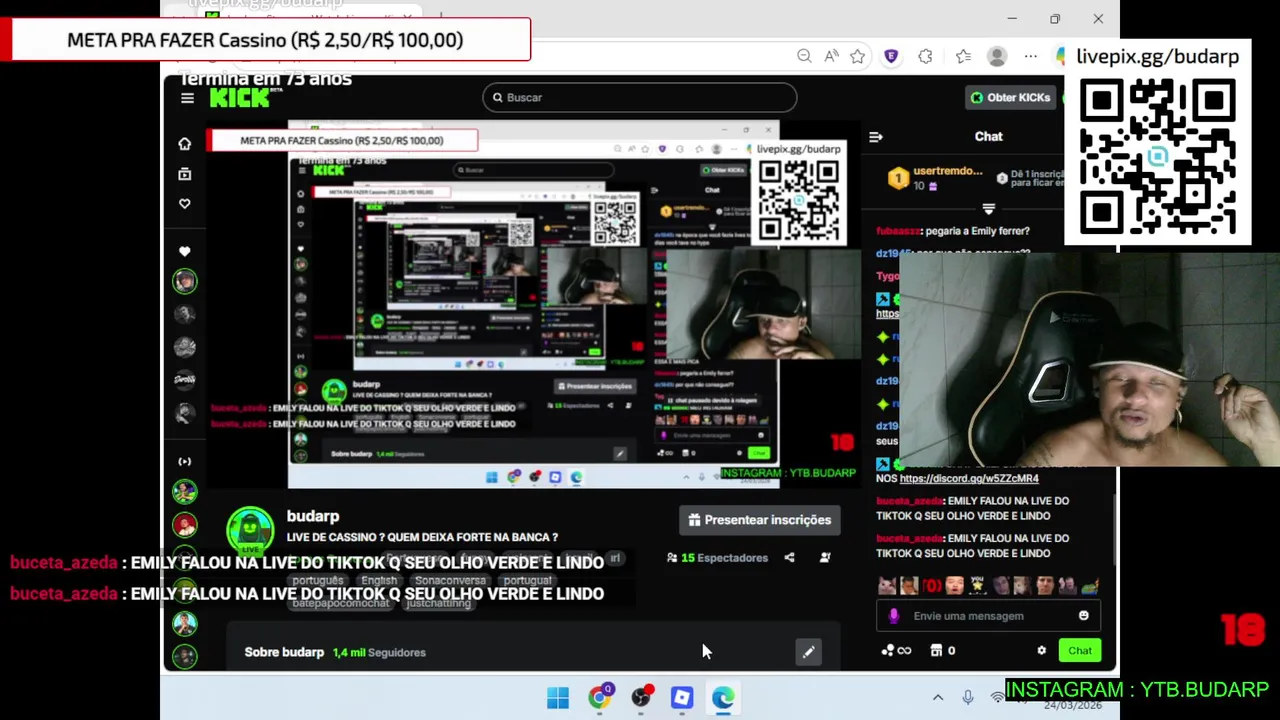
Task: Open Google Chrome from the taskbar
Action: coord(600,697)
